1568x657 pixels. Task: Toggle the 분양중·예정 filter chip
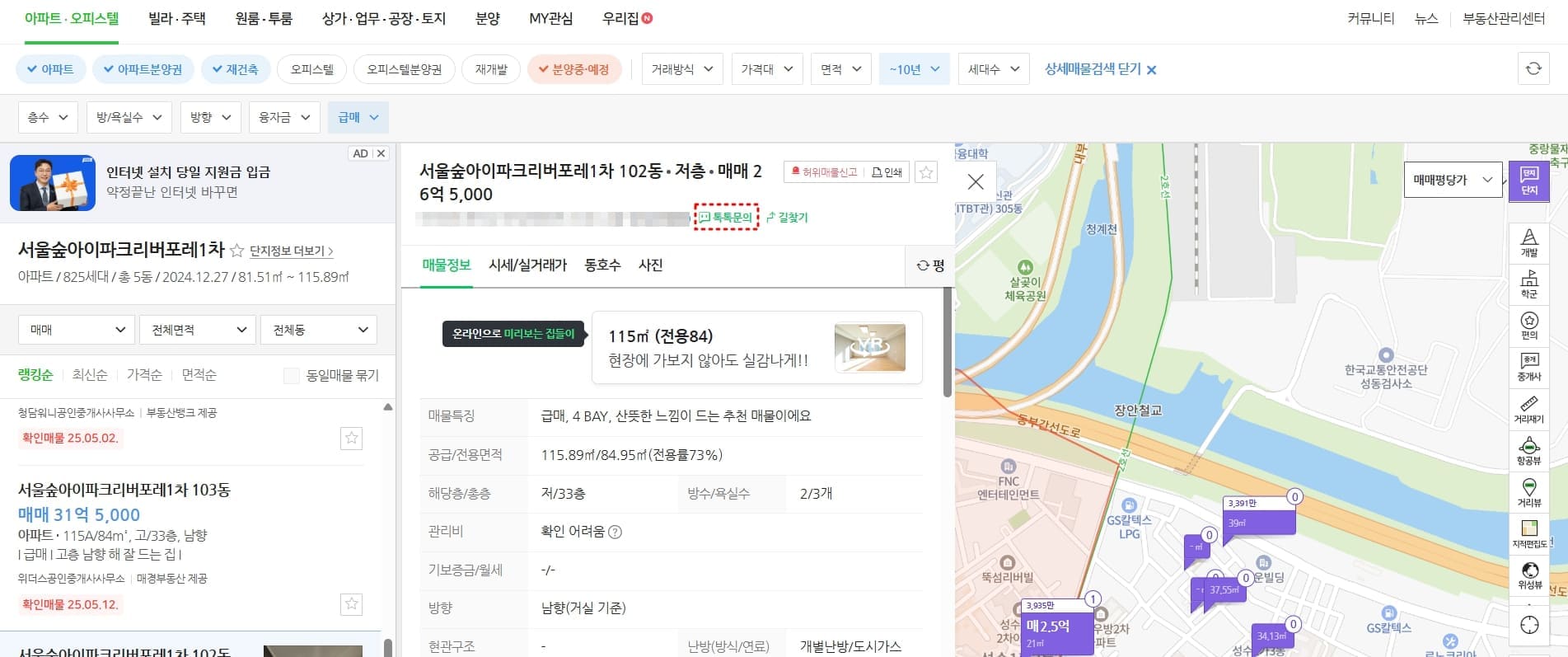574,69
